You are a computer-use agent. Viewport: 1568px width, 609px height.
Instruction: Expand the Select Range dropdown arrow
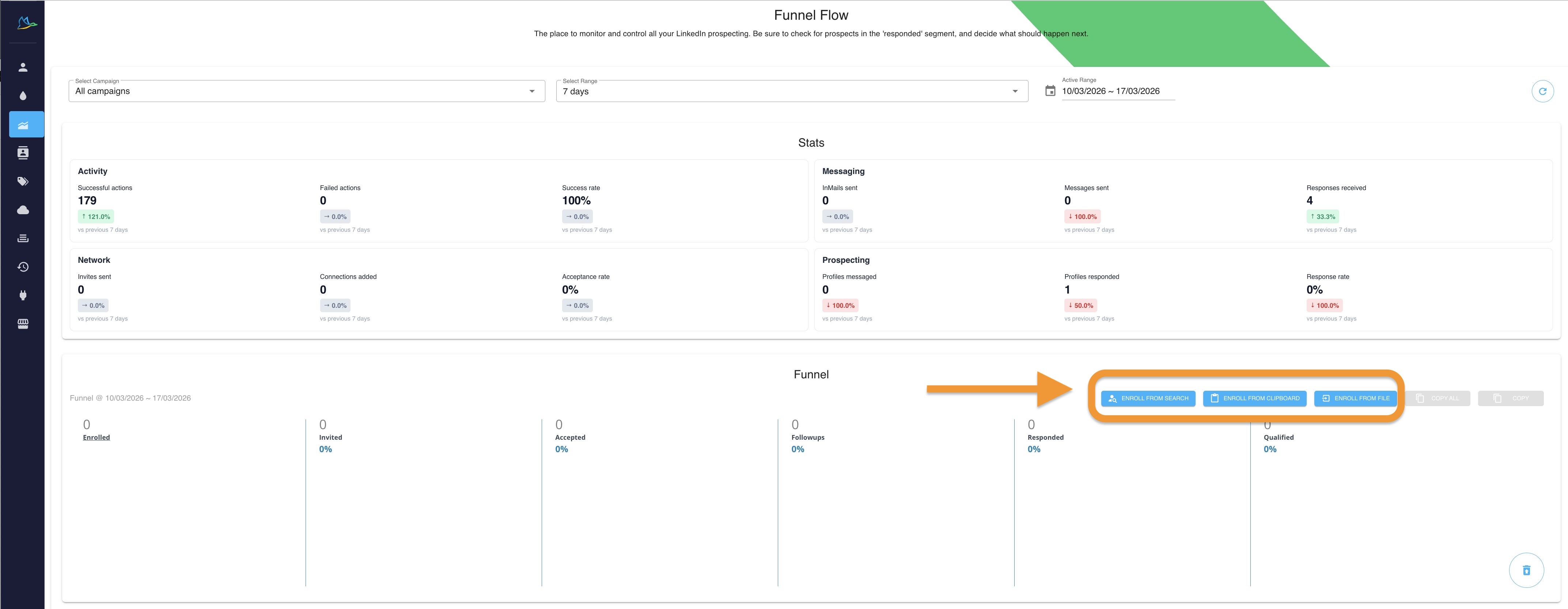1015,91
